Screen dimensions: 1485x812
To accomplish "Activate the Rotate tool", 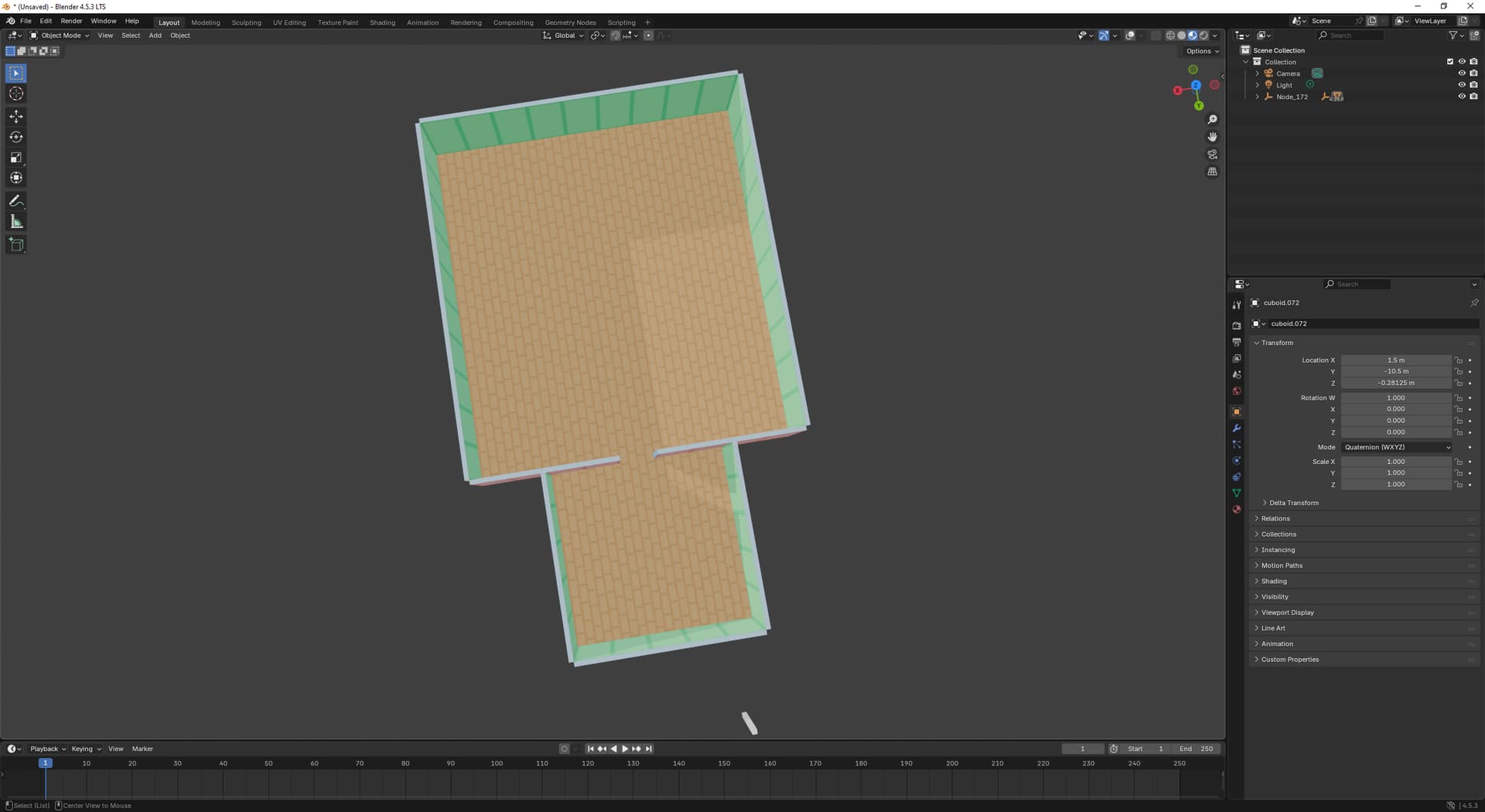I will coord(16,137).
